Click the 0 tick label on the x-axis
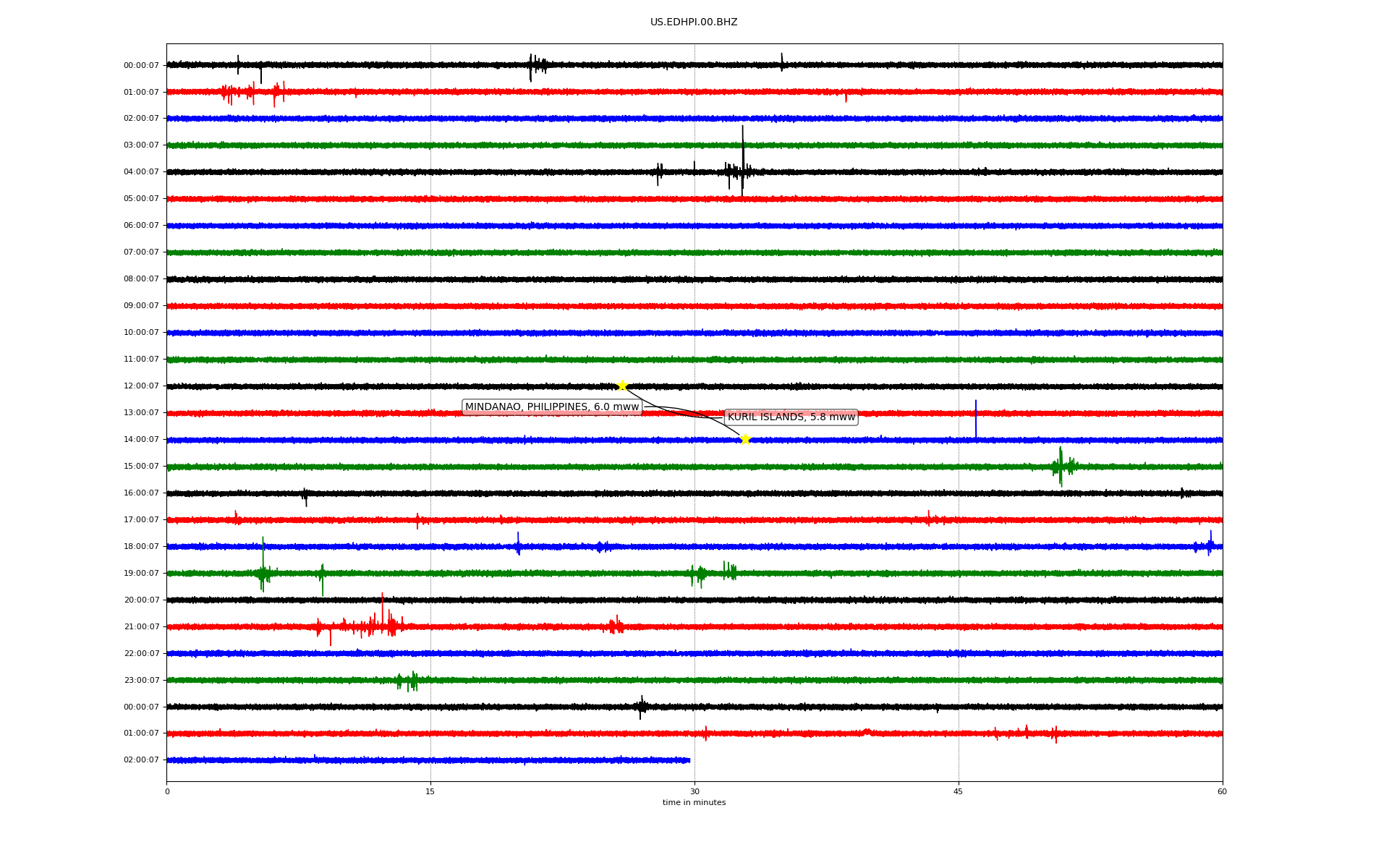This screenshot has height=868, width=1389. point(167,791)
